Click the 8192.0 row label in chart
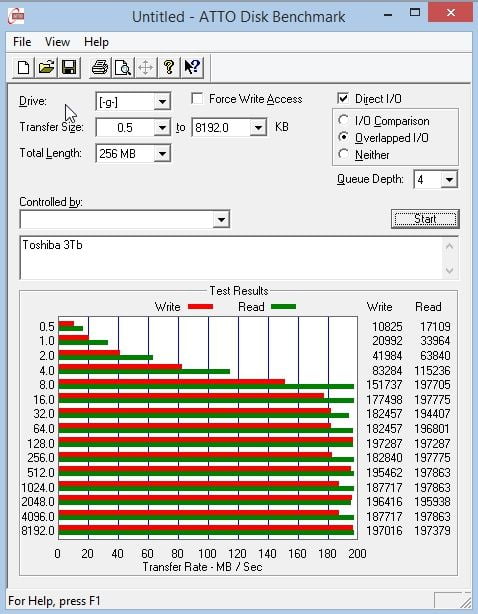This screenshot has height=614, width=478. pyautogui.click(x=38, y=531)
